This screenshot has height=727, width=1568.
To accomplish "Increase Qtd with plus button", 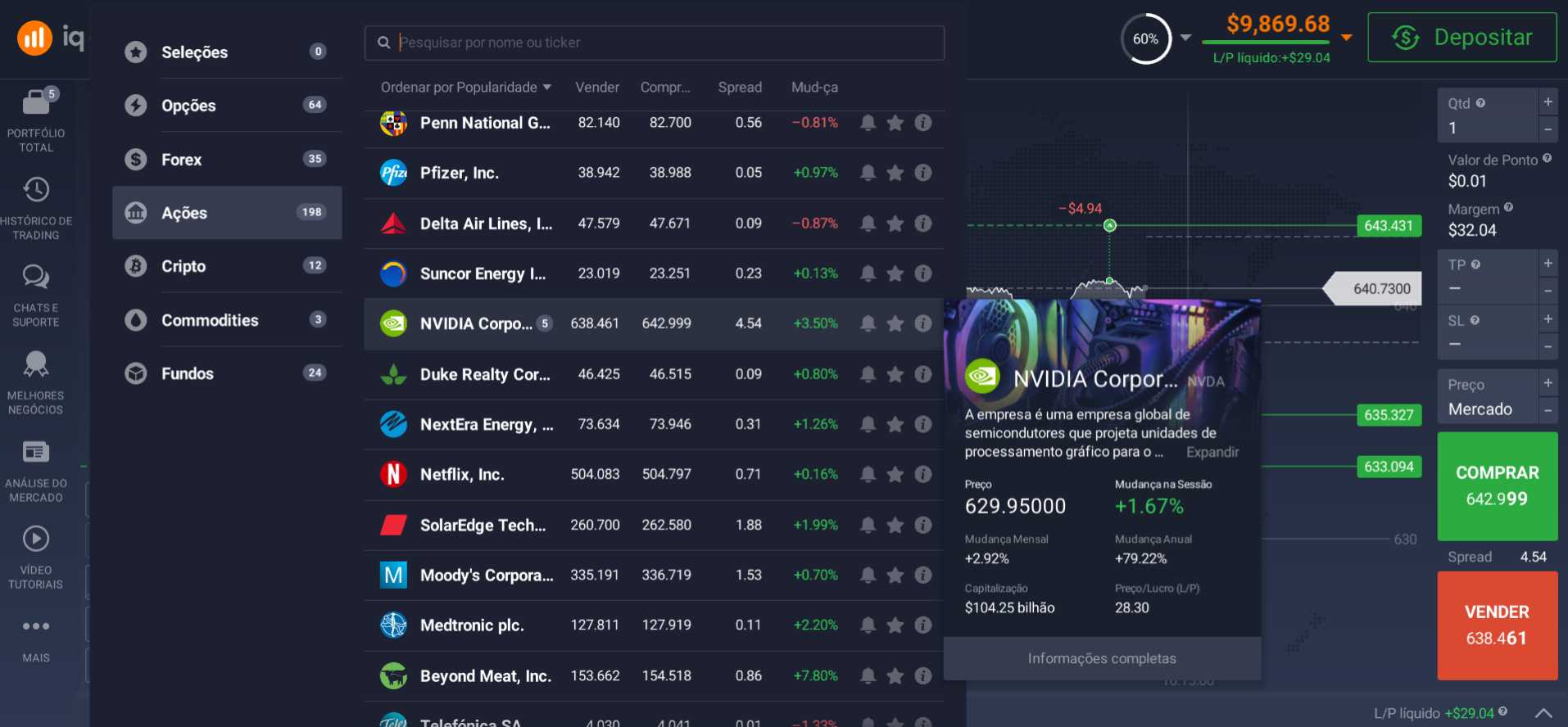I will (1548, 102).
